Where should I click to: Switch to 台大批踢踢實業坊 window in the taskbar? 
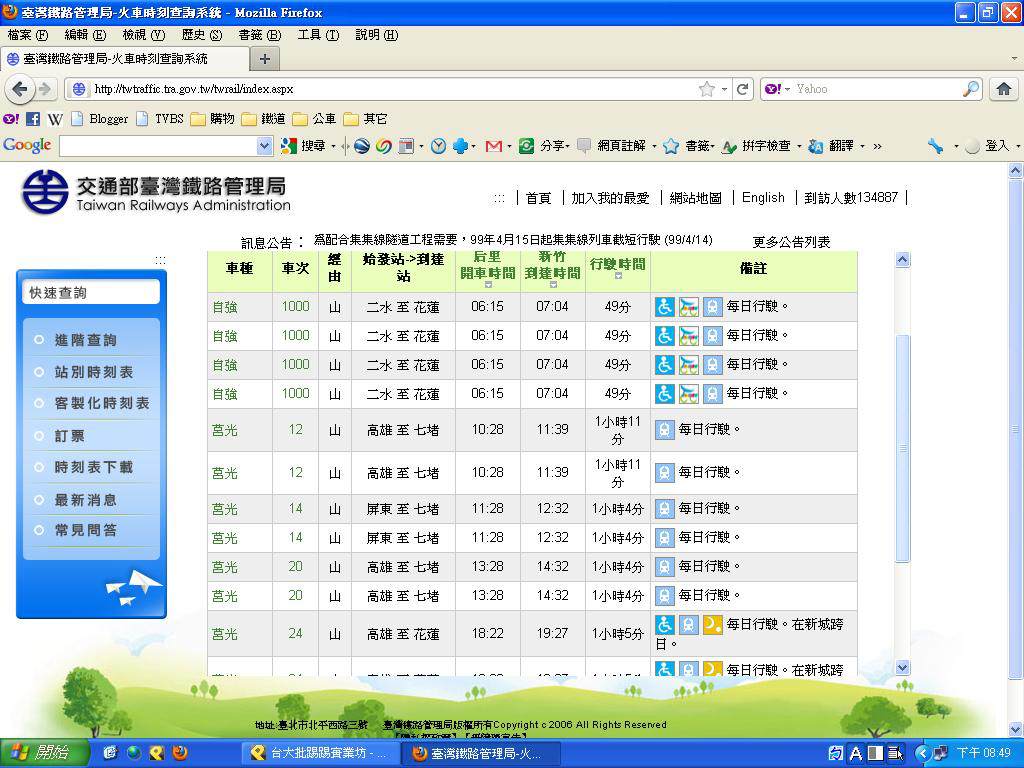pos(319,753)
